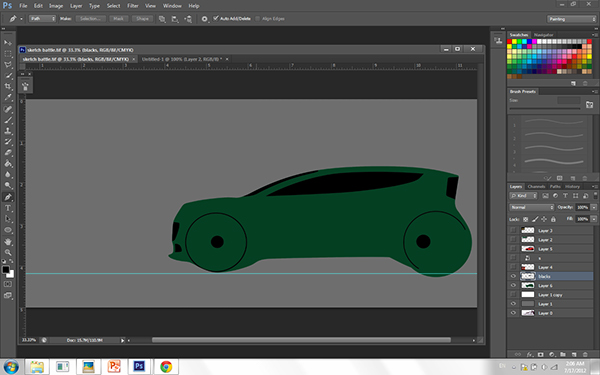Select the Horizontal Type tool

(8, 208)
